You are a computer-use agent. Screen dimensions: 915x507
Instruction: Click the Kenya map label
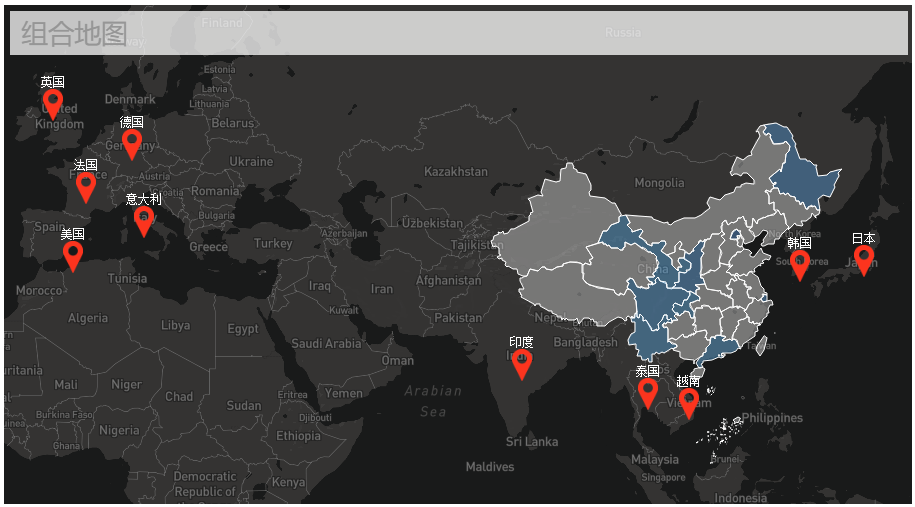pyautogui.click(x=288, y=482)
